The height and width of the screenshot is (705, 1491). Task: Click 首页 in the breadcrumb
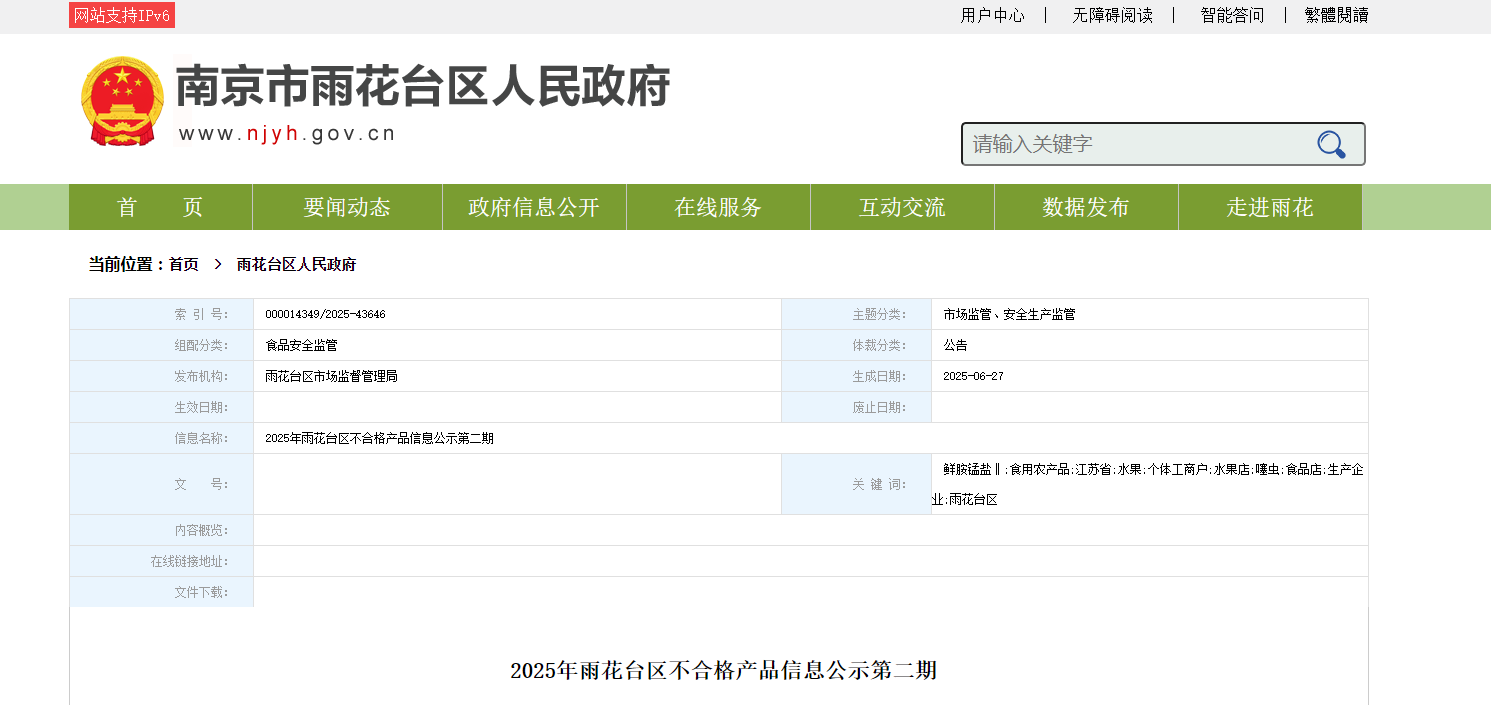pyautogui.click(x=183, y=265)
